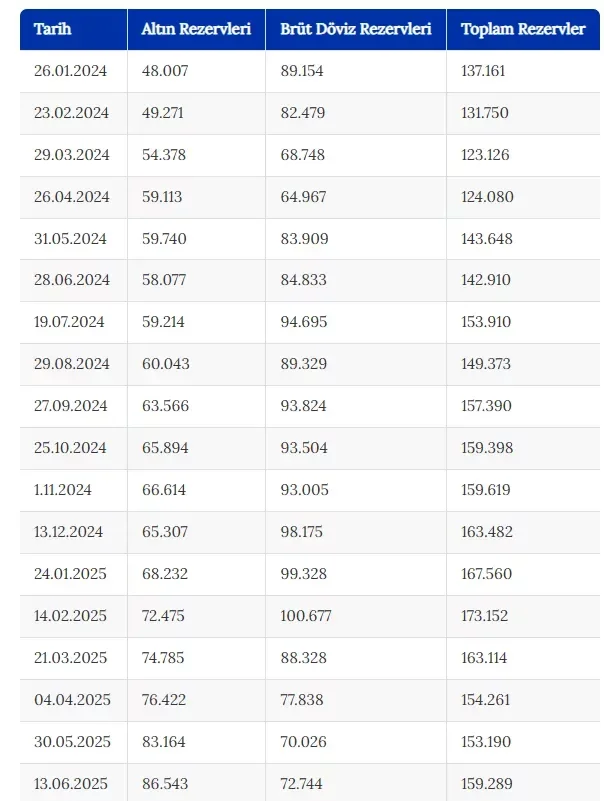Click gold reserve value 86.543
The width and height of the screenshot is (604, 801).
165,783
